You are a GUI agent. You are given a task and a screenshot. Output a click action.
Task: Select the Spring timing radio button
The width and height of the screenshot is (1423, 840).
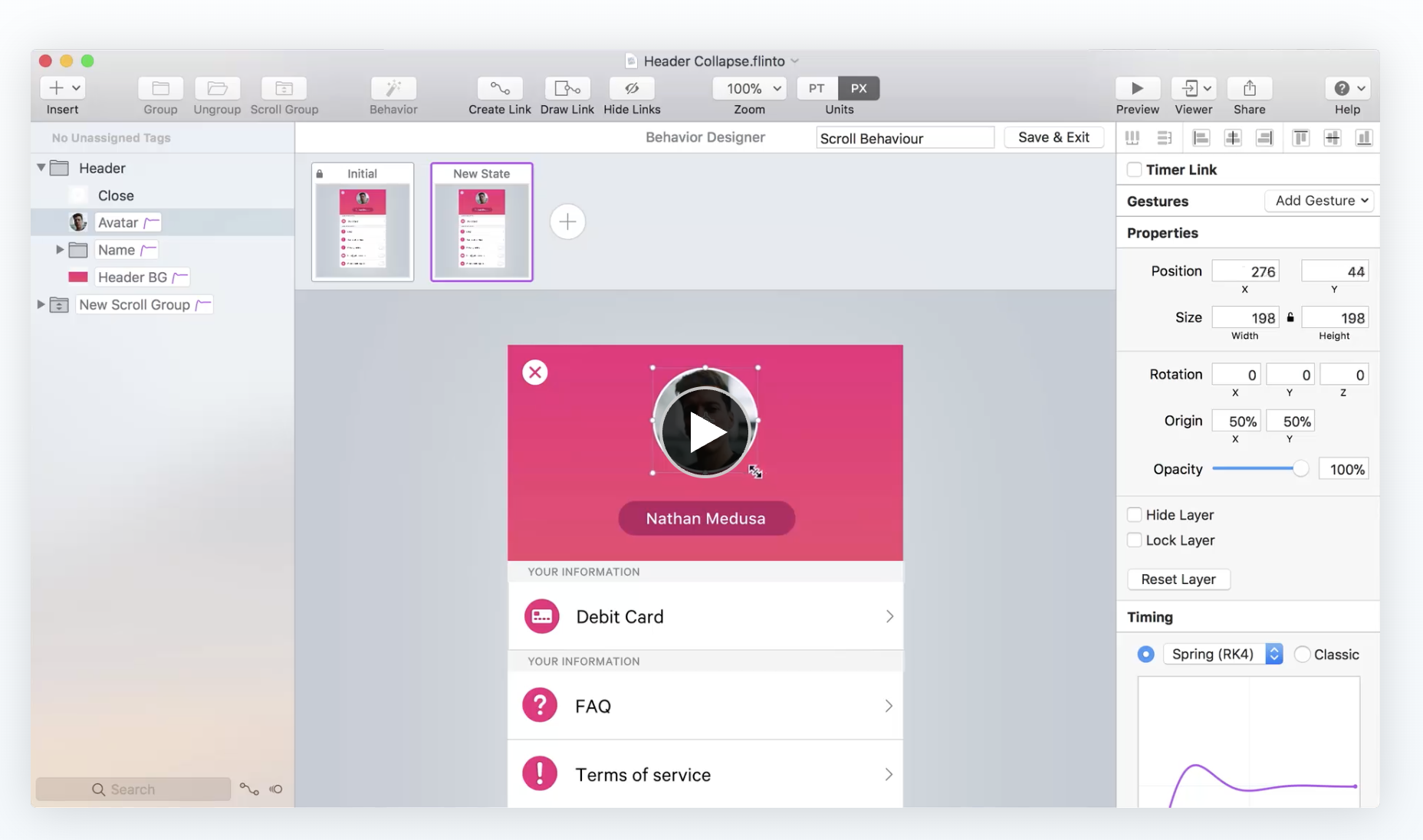pos(1145,654)
